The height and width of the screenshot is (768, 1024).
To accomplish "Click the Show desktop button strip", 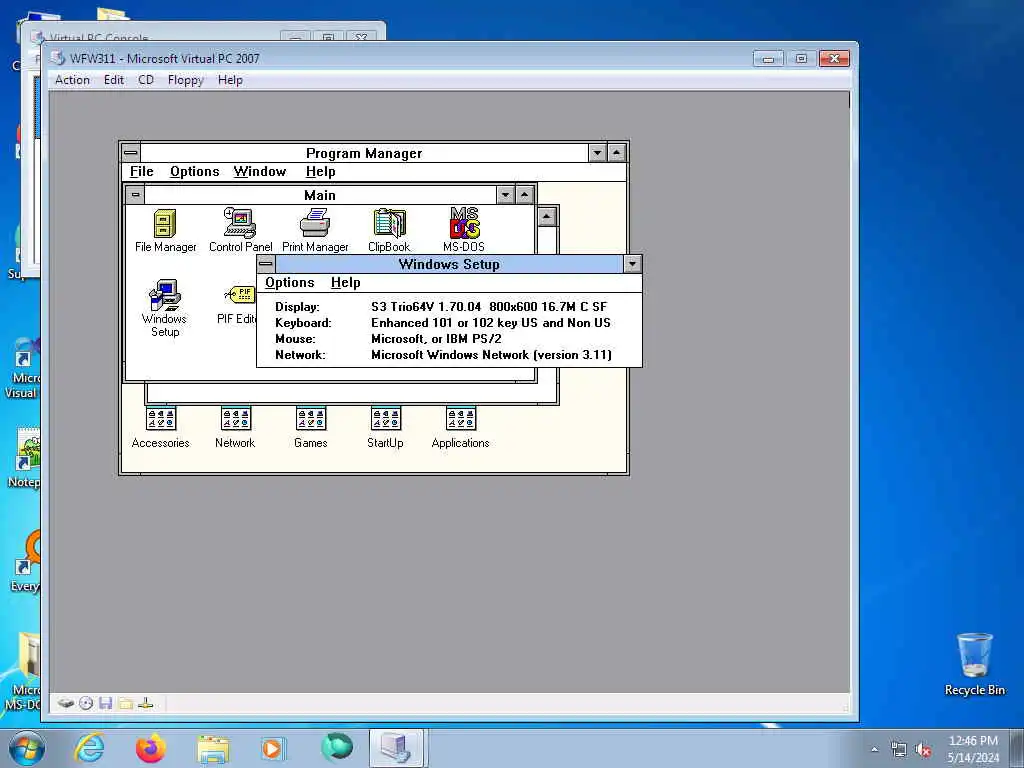I will [x=1017, y=749].
